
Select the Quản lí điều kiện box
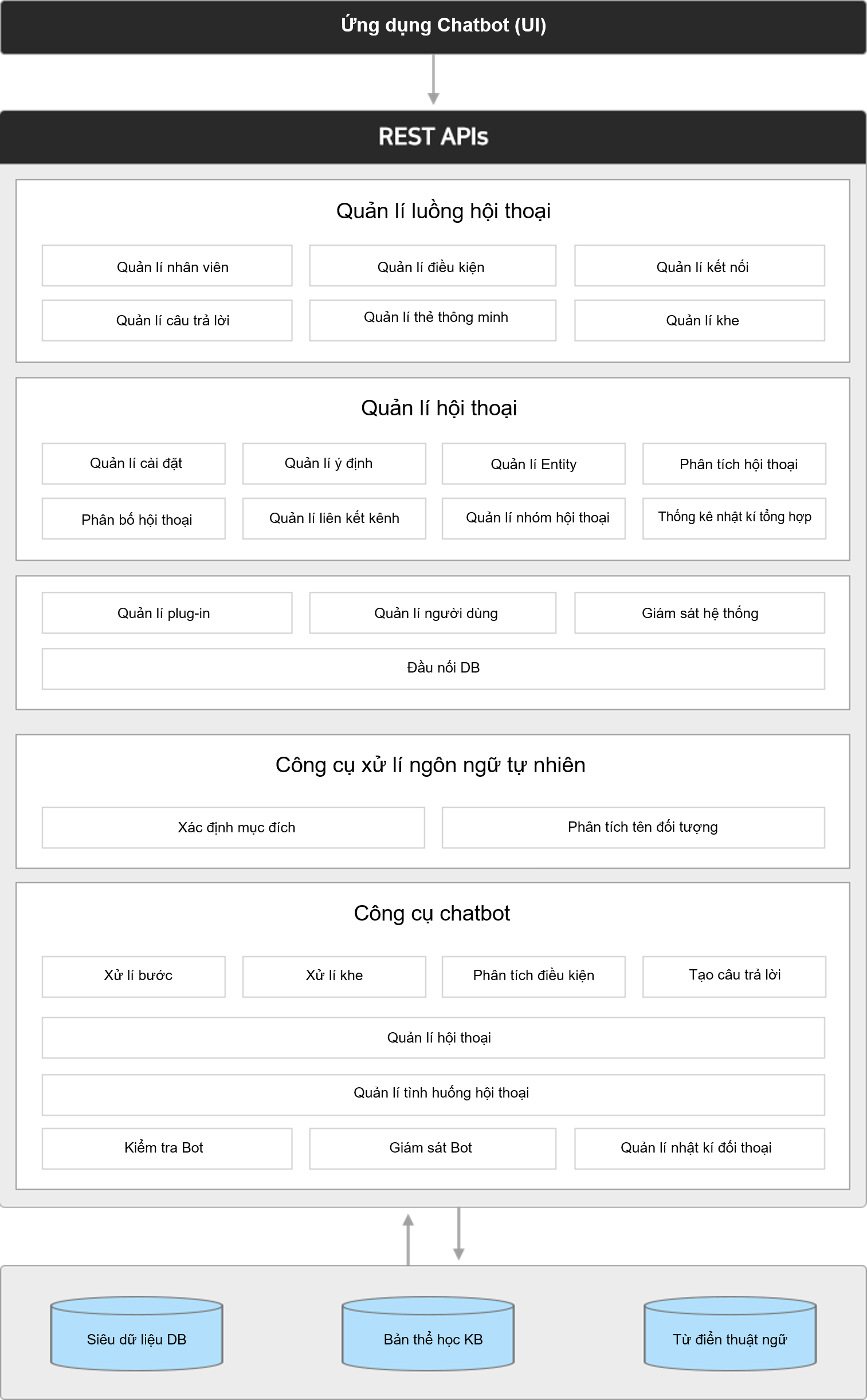coord(432,266)
